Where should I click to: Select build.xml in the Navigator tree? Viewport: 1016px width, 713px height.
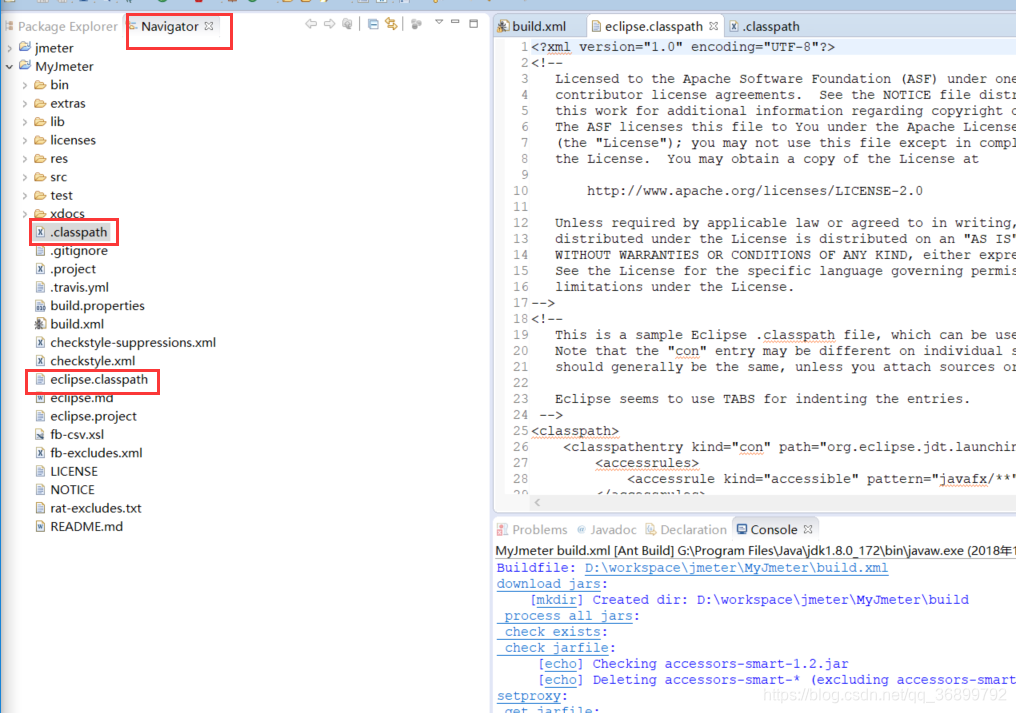(77, 324)
